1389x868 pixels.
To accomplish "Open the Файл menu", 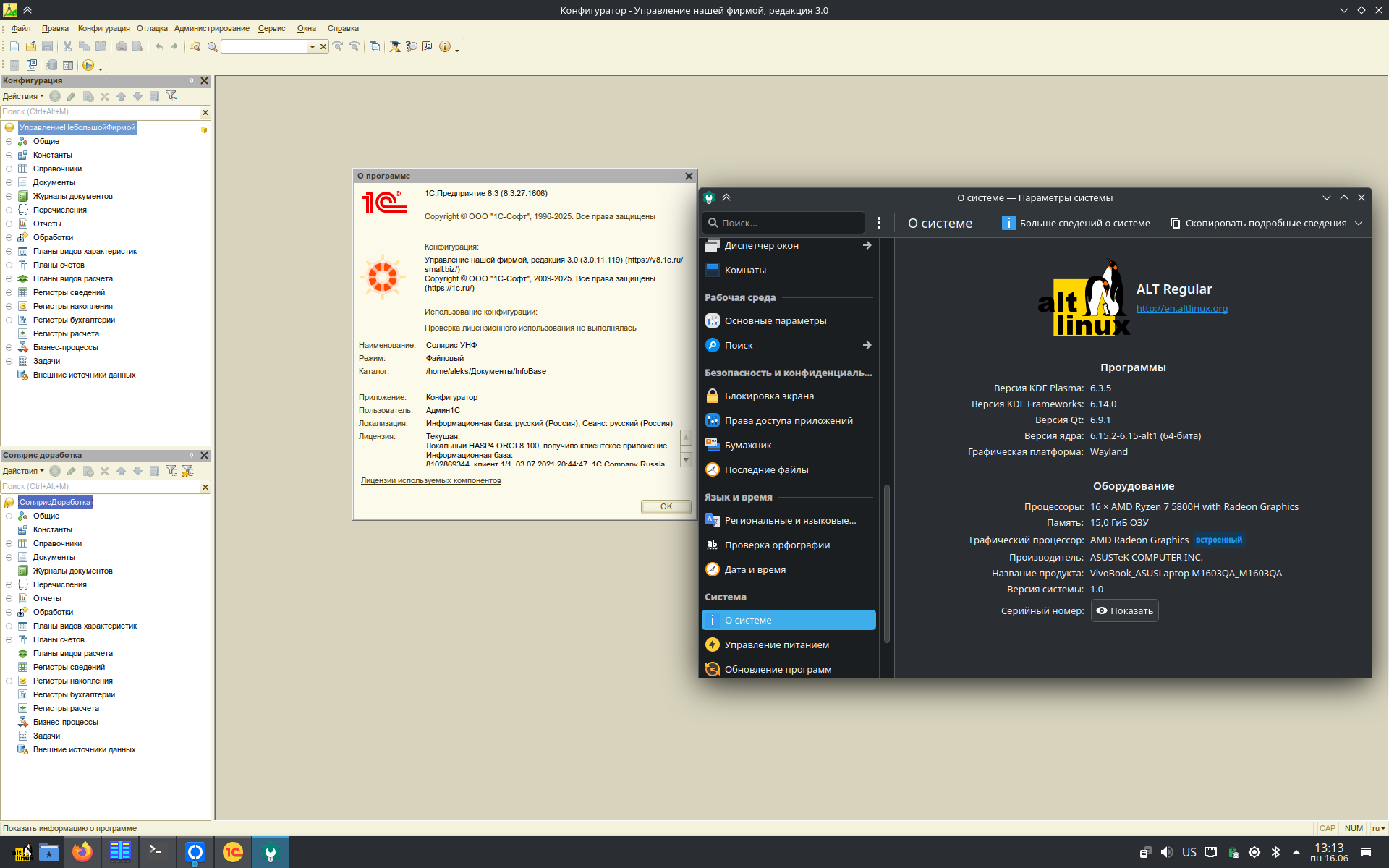I will 21,28.
